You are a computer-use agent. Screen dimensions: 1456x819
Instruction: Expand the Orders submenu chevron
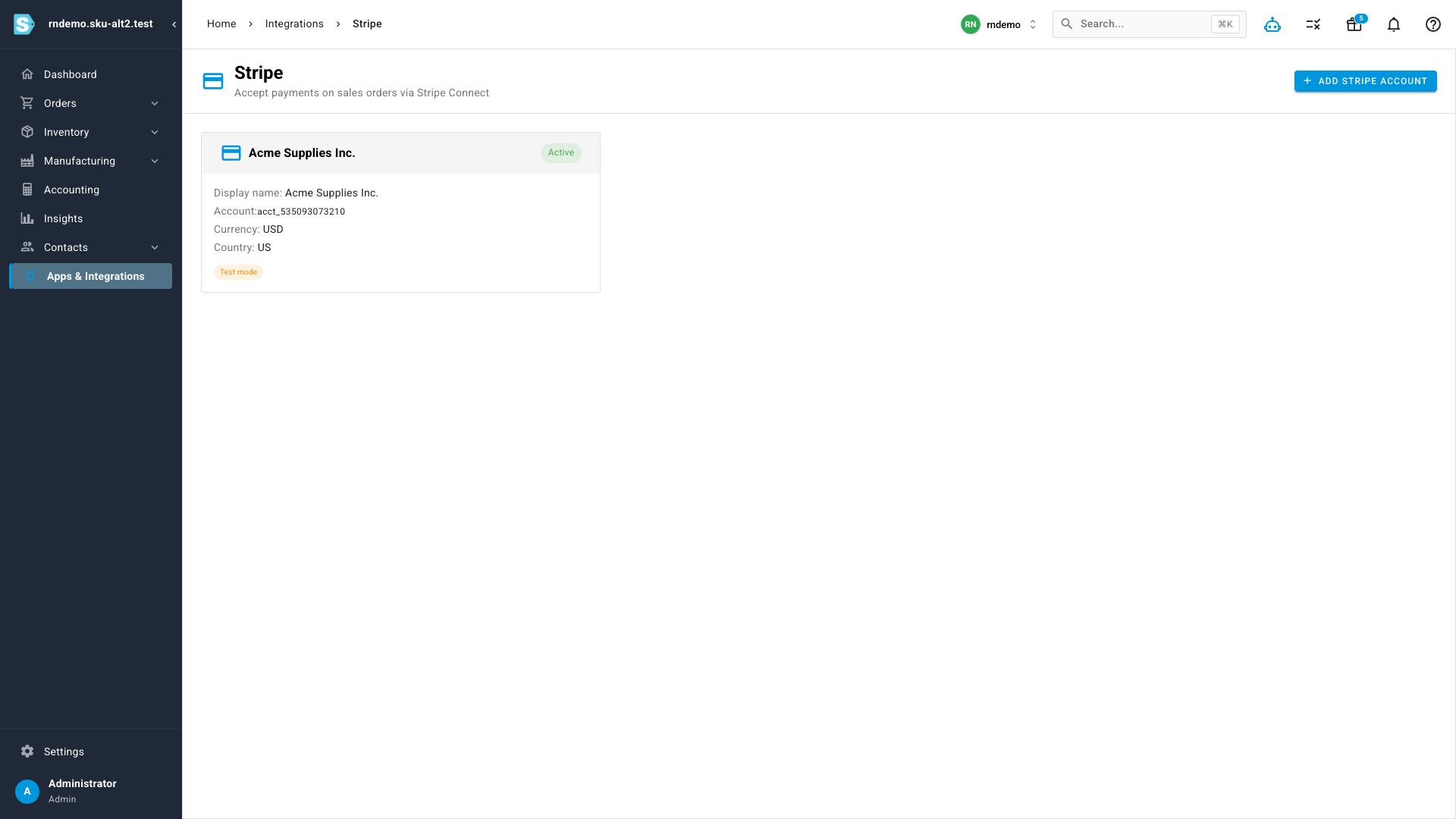(155, 103)
